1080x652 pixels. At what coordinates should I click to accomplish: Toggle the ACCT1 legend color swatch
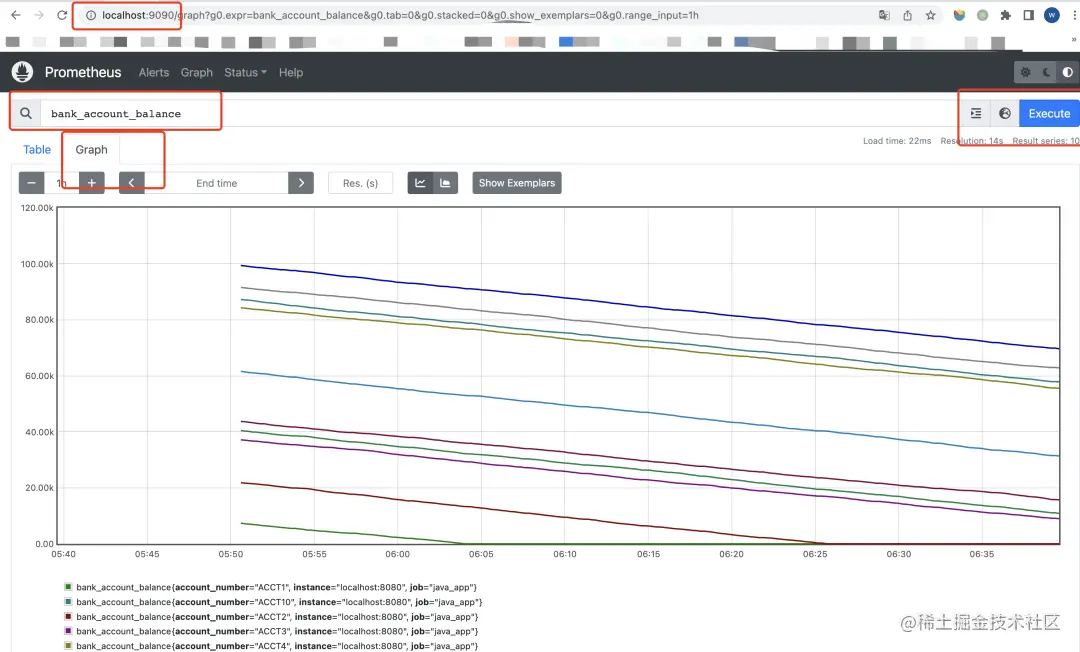tap(68, 587)
